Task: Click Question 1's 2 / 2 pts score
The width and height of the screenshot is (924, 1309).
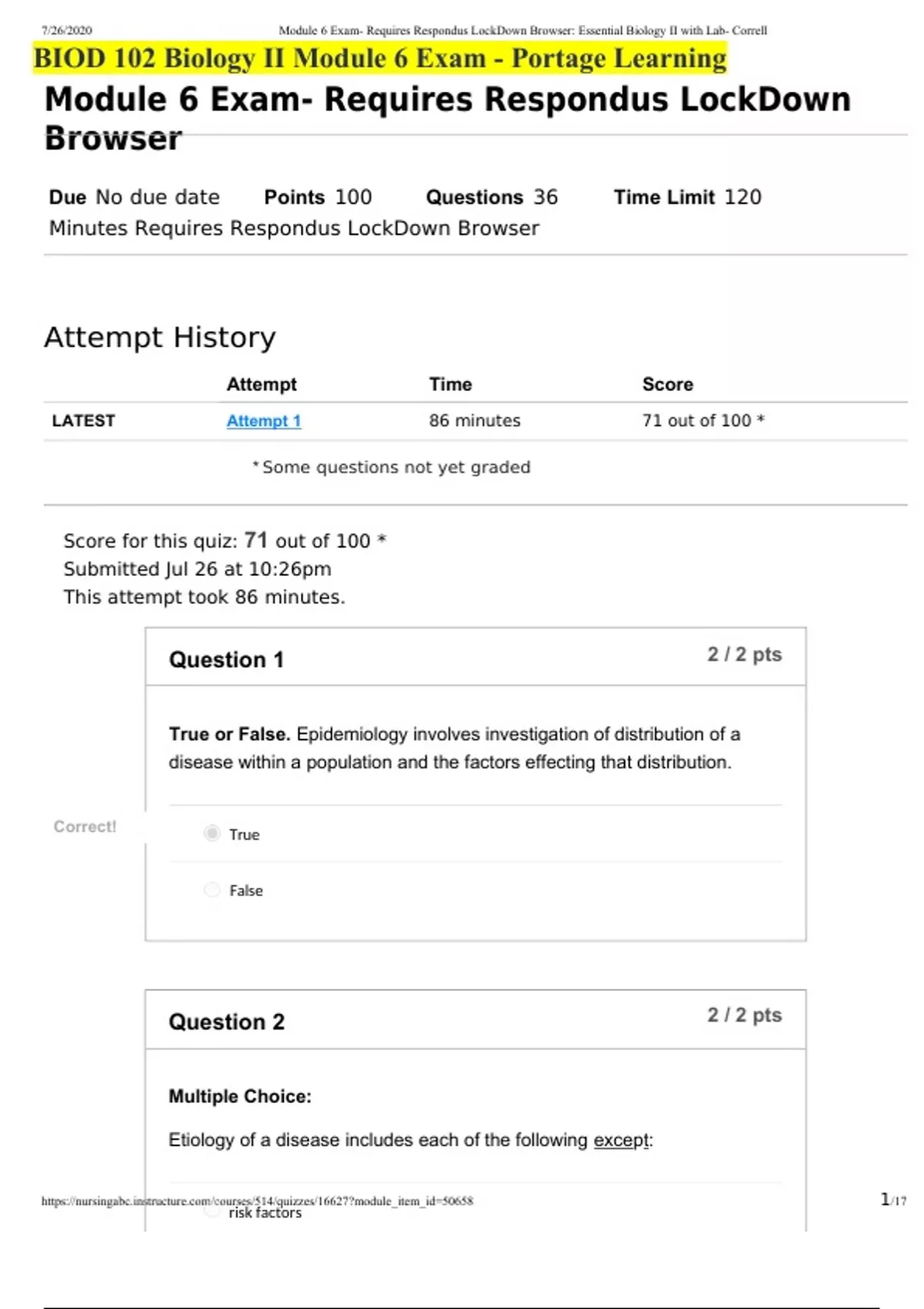Action: coord(744,654)
